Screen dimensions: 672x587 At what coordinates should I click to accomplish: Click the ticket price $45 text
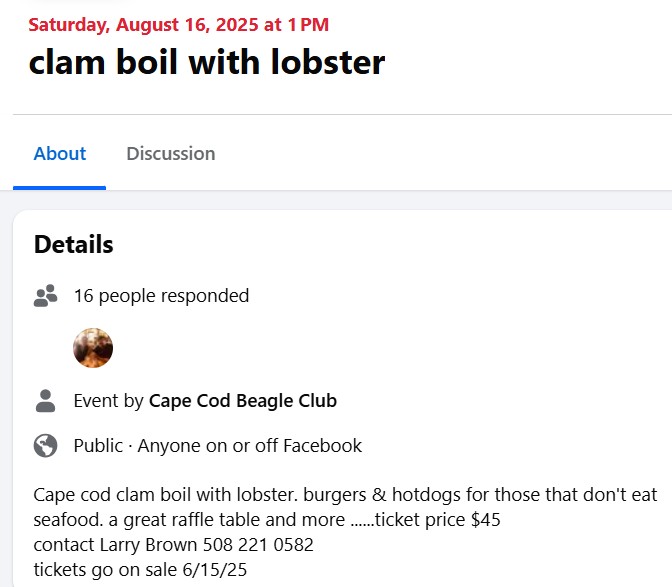tap(438, 520)
